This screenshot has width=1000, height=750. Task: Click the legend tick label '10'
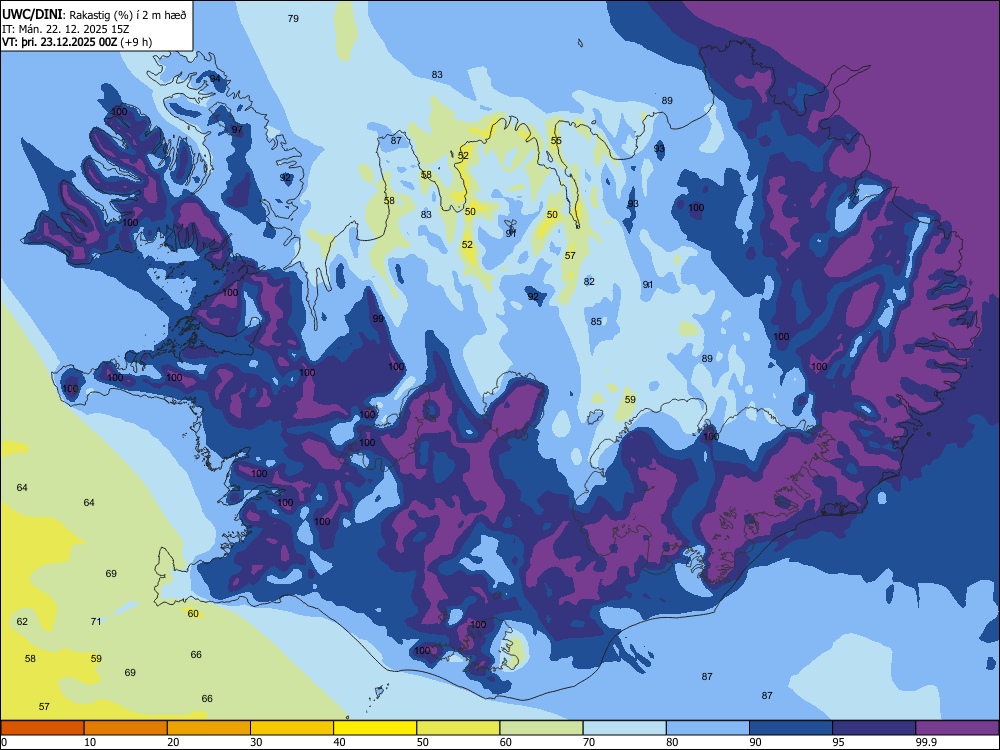click(x=90, y=742)
